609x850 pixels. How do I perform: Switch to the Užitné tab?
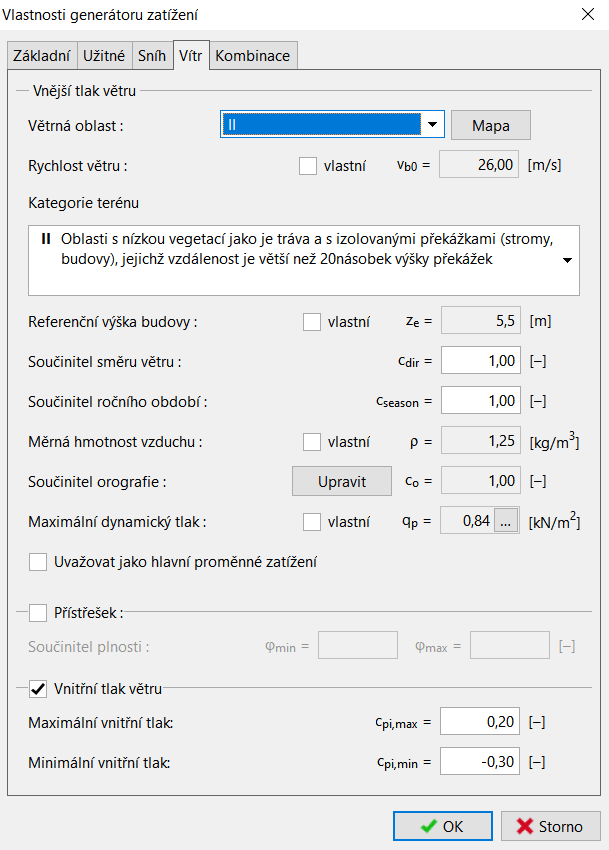104,55
